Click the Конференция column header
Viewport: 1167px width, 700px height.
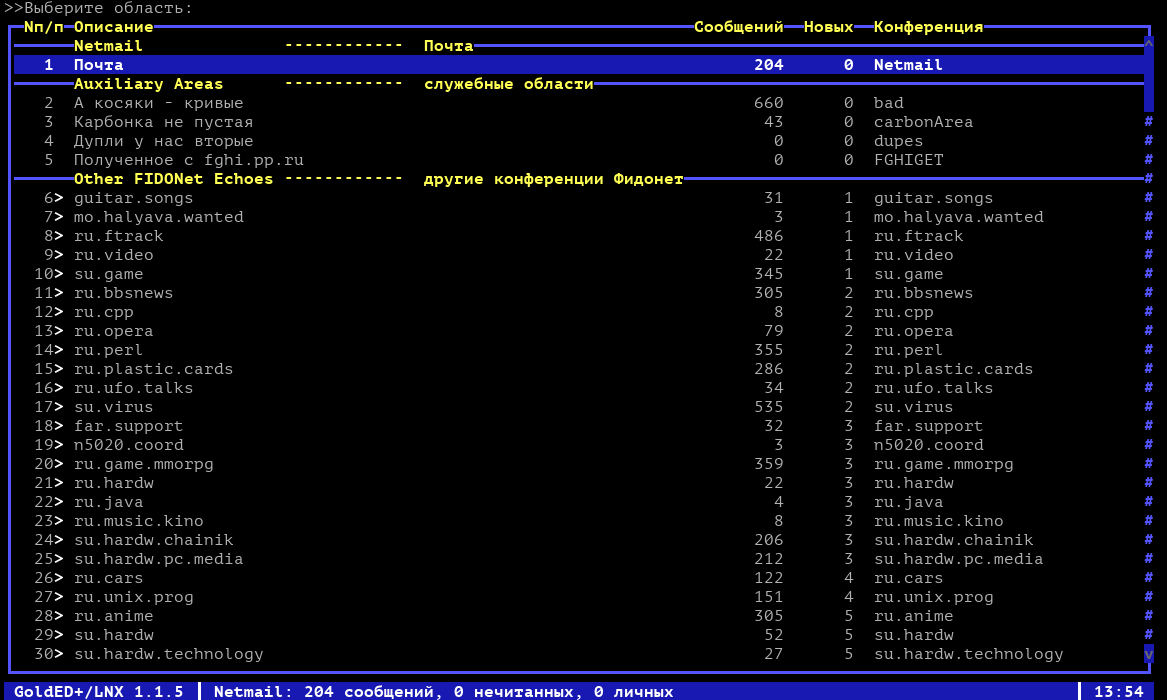click(x=928, y=27)
